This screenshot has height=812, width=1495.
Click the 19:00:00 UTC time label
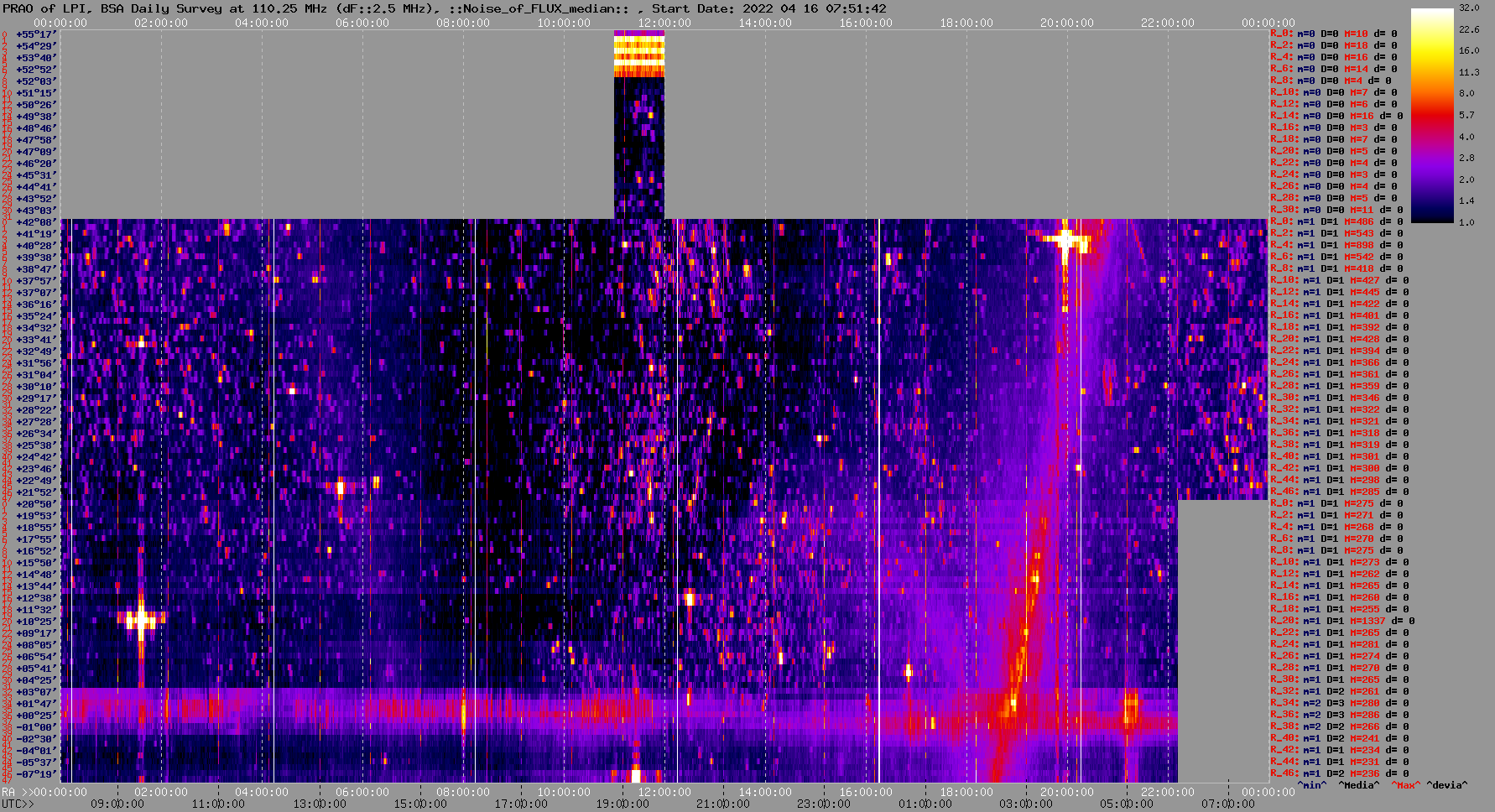pos(622,804)
